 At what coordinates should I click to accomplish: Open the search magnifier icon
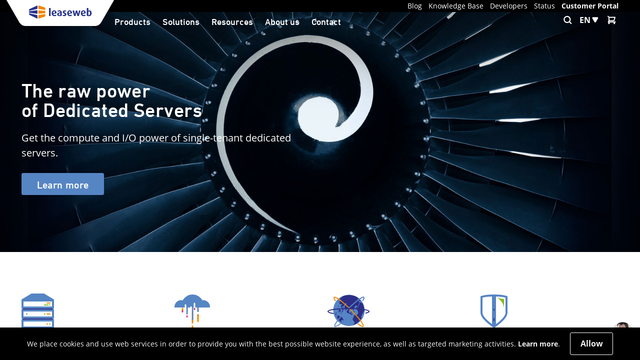tap(567, 20)
